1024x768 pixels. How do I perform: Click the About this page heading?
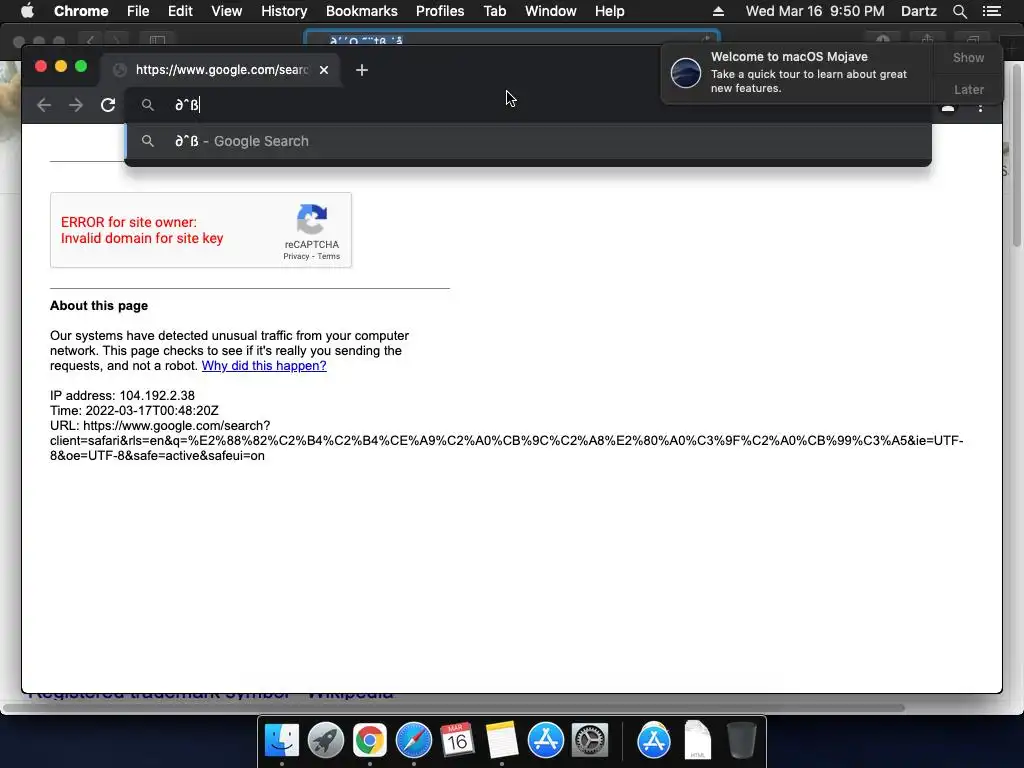click(x=99, y=306)
